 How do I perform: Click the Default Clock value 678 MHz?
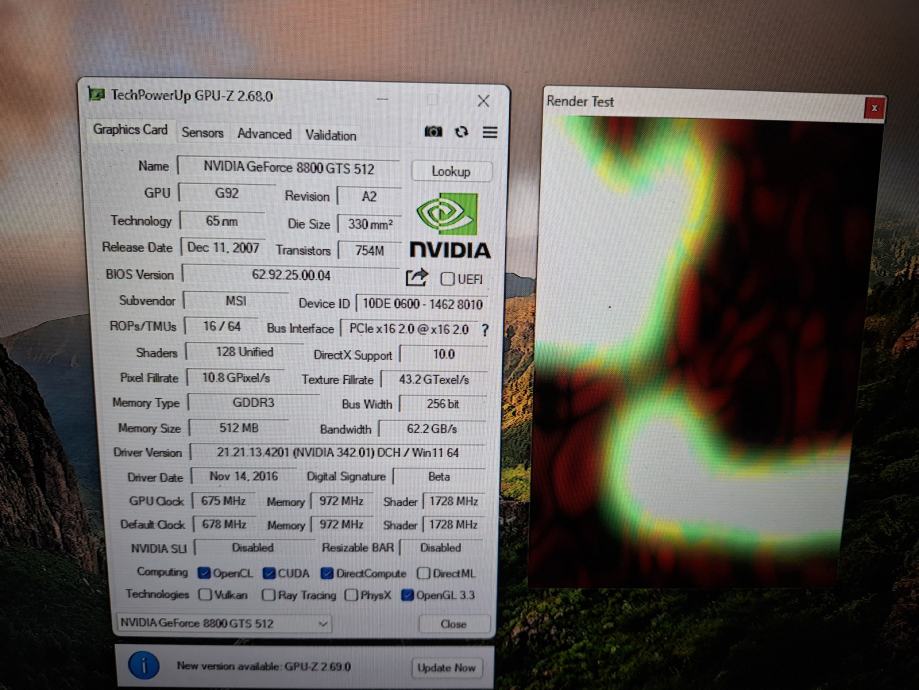tap(224, 524)
